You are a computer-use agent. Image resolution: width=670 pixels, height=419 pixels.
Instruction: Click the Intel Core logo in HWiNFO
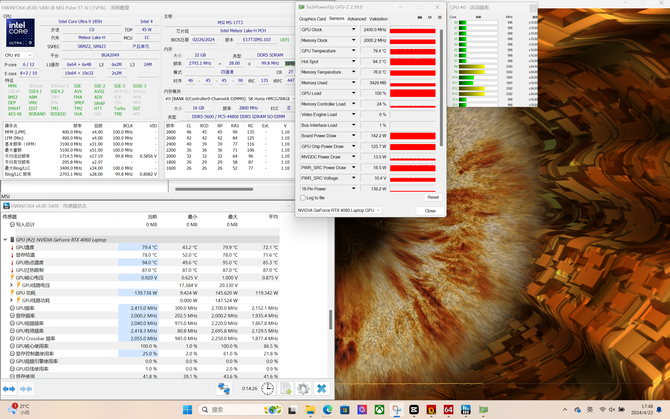20,32
